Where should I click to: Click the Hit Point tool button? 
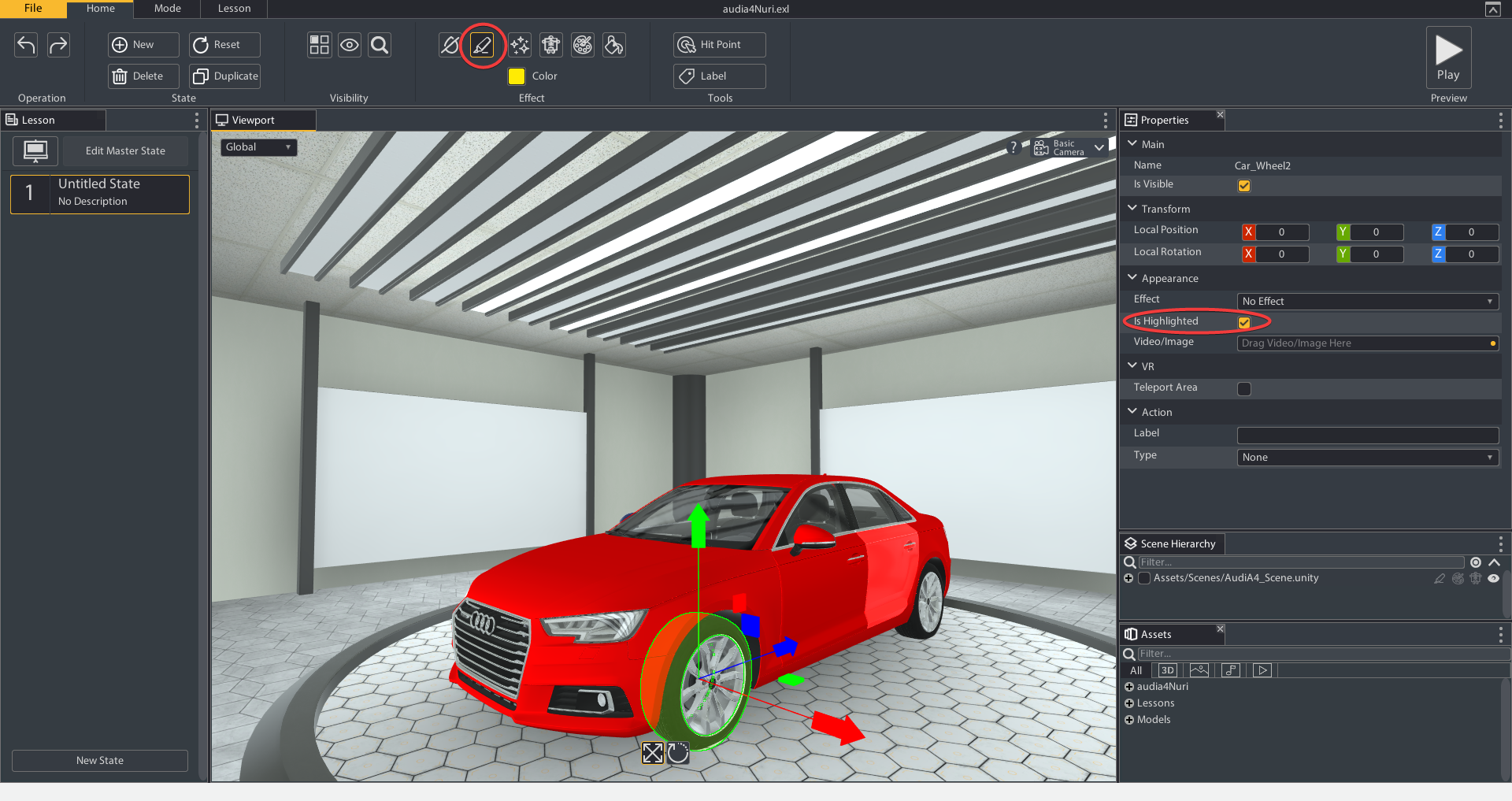point(720,45)
